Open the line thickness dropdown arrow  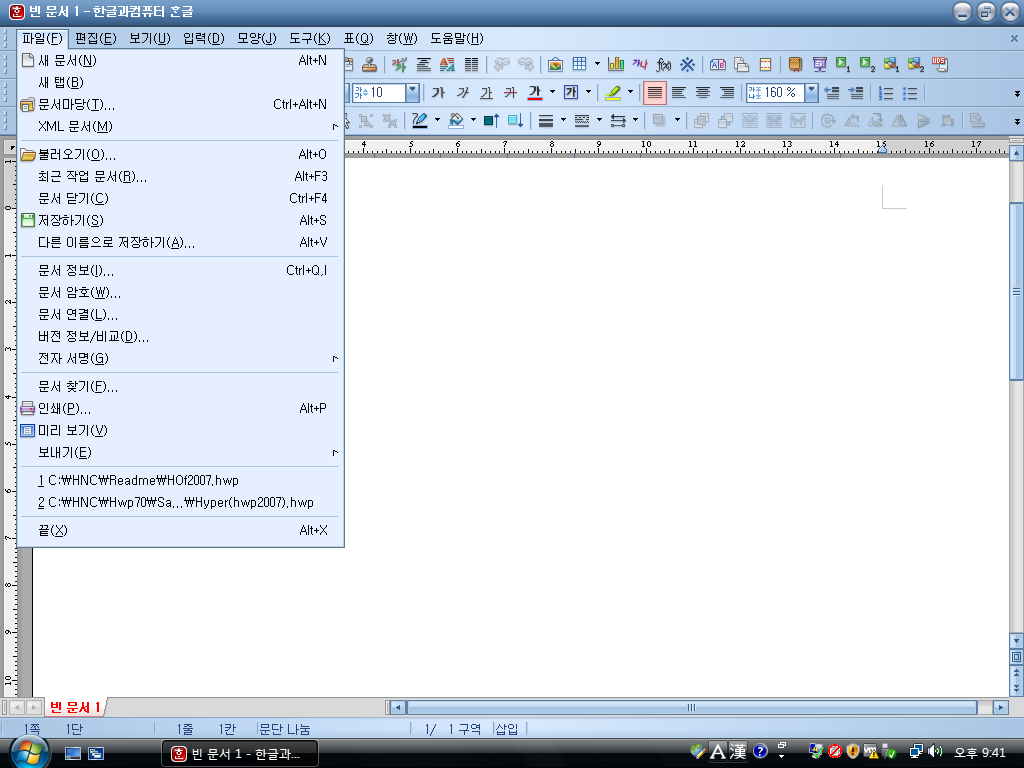pos(563,120)
